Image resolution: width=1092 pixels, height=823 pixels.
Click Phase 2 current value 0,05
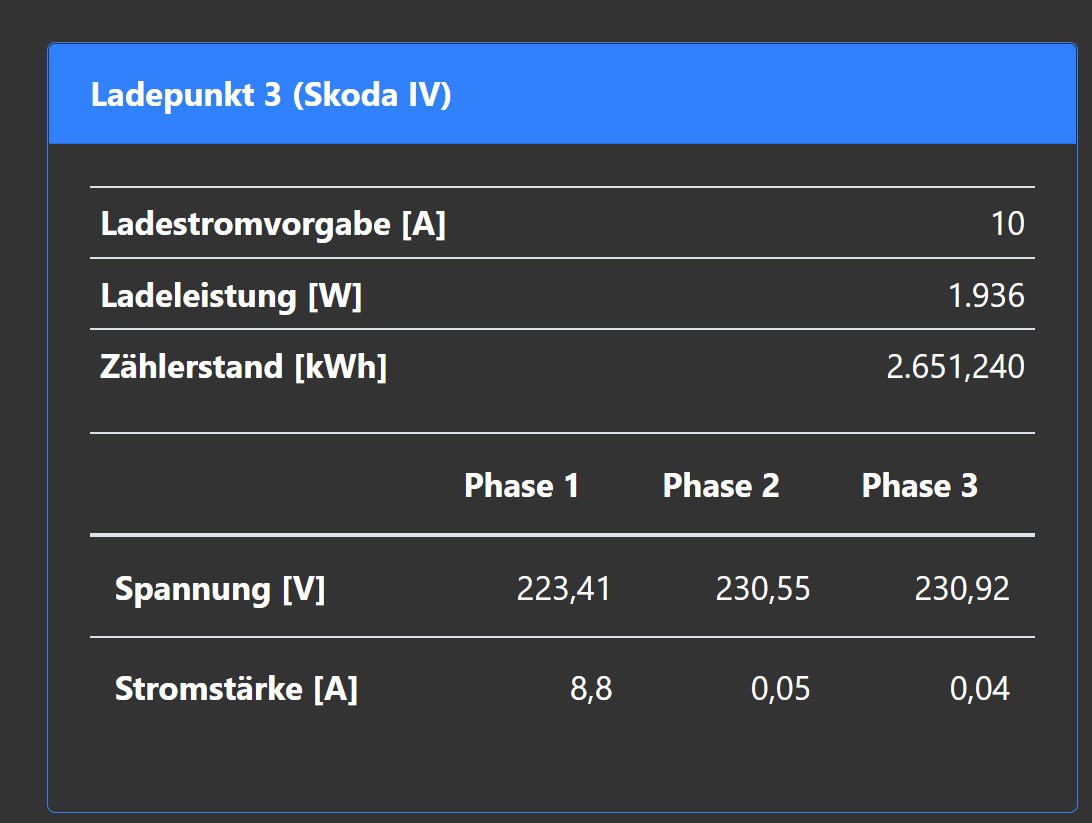780,690
